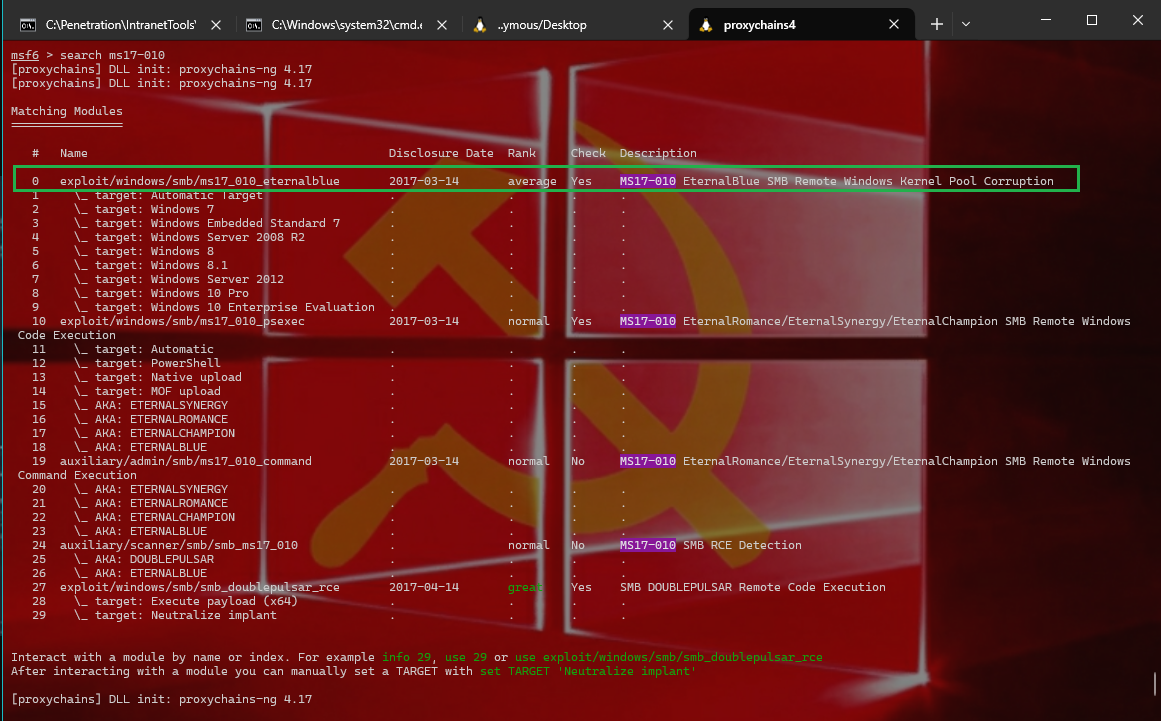Click the terminal scrollbar thumb
Image resolution: width=1161 pixels, height=721 pixels.
[x=1154, y=683]
